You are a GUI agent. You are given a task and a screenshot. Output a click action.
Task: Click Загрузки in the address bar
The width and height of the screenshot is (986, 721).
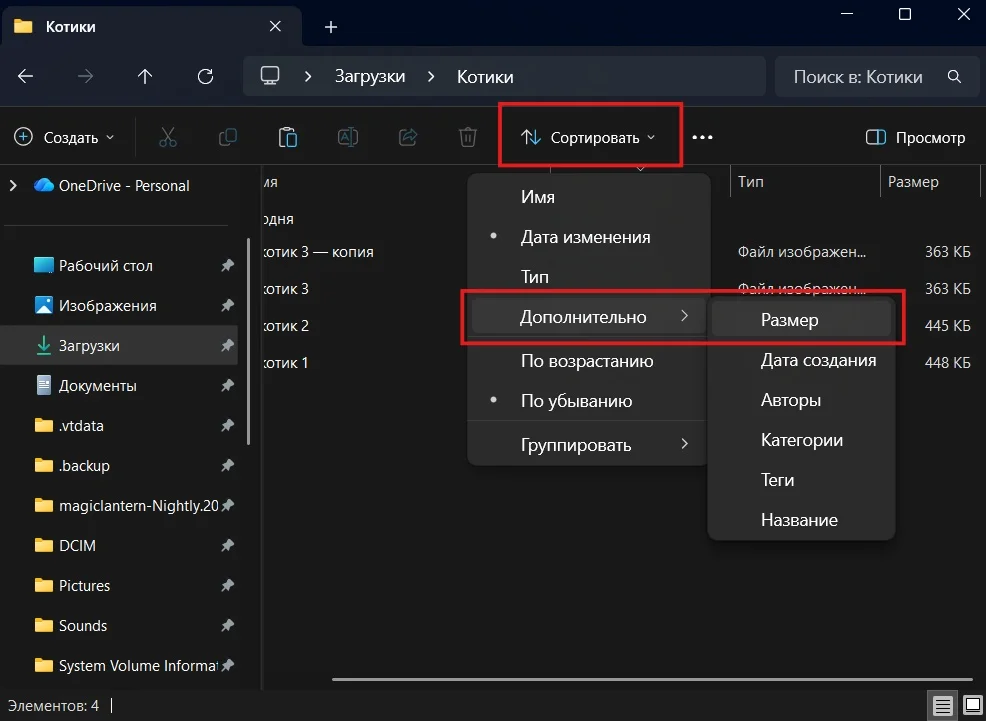(x=370, y=76)
